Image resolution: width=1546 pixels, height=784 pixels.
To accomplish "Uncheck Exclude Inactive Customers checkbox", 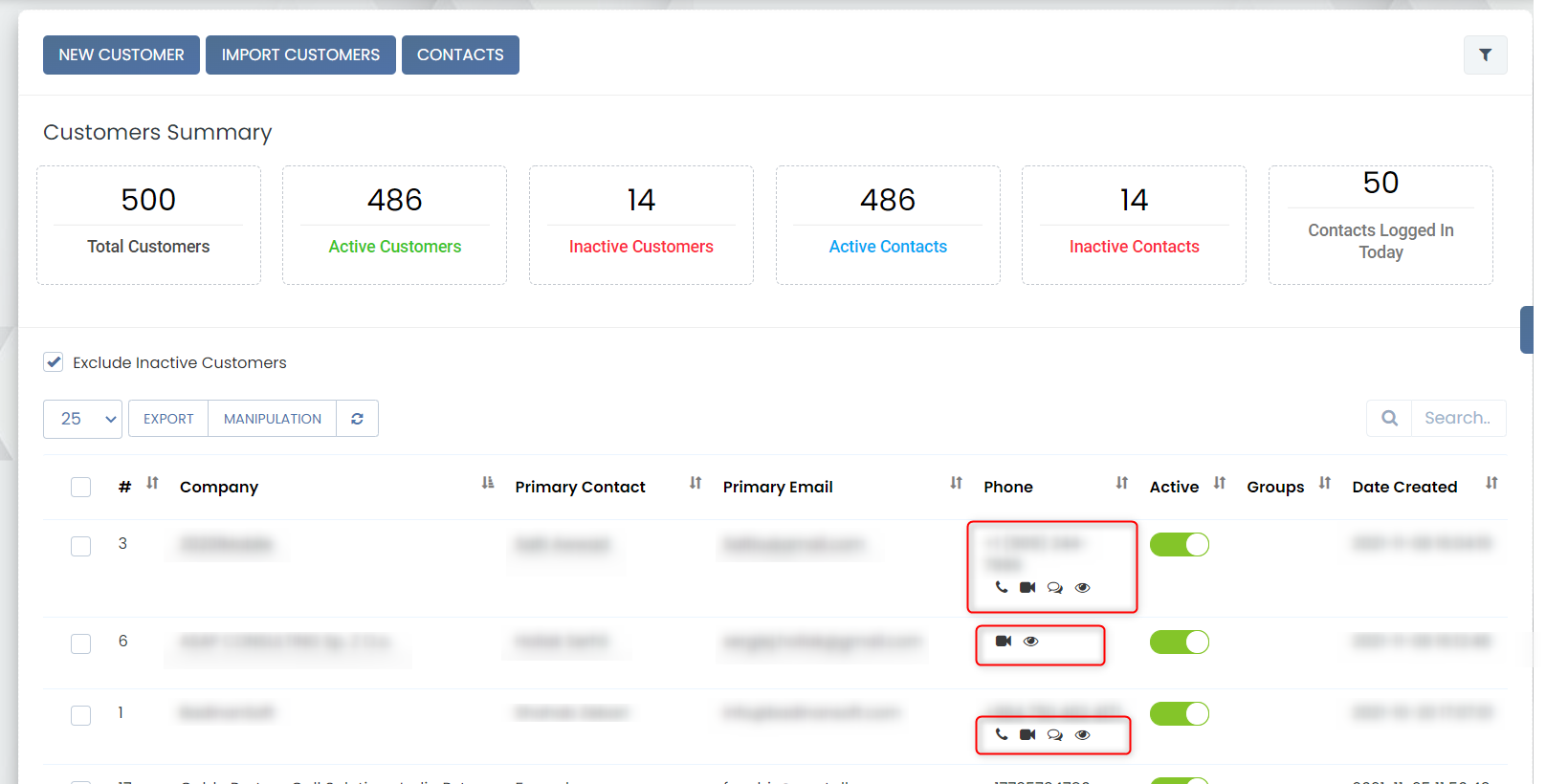I will [54, 362].
